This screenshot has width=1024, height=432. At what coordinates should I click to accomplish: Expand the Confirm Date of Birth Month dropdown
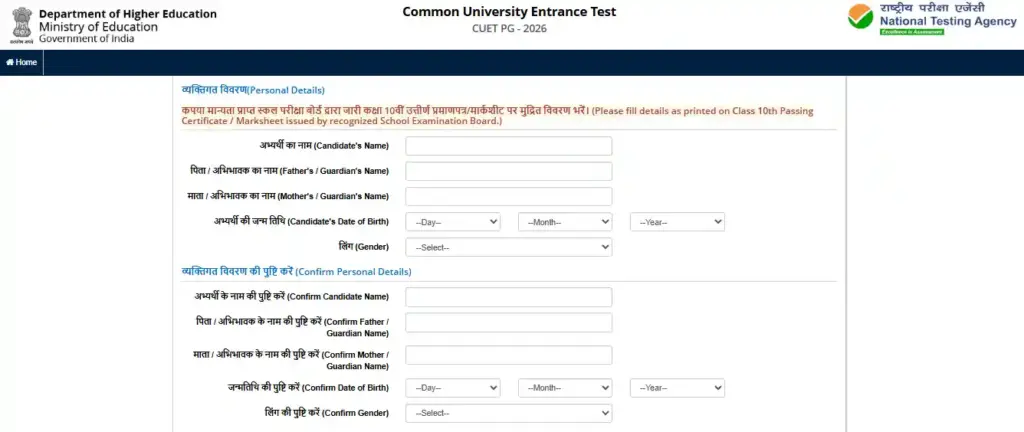564,388
